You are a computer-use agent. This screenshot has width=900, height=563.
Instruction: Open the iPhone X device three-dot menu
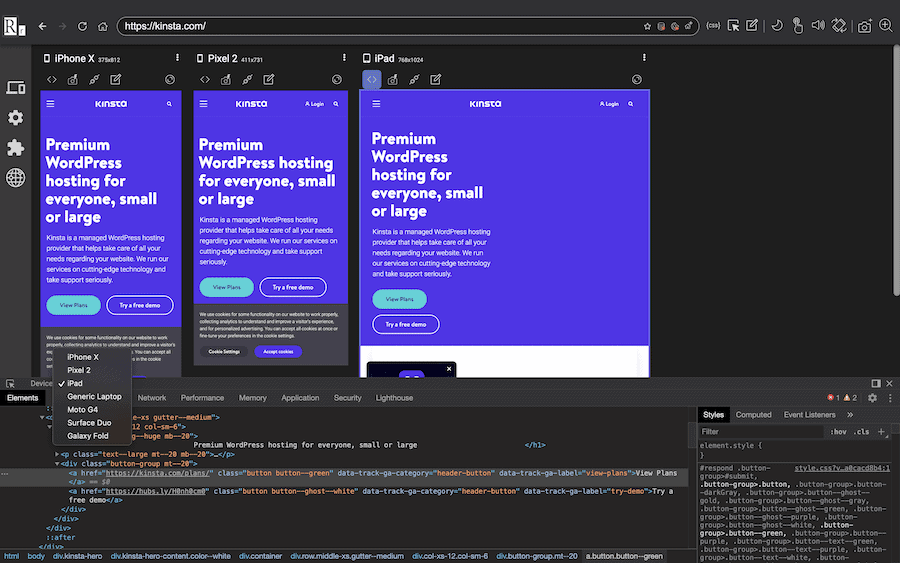(178, 59)
